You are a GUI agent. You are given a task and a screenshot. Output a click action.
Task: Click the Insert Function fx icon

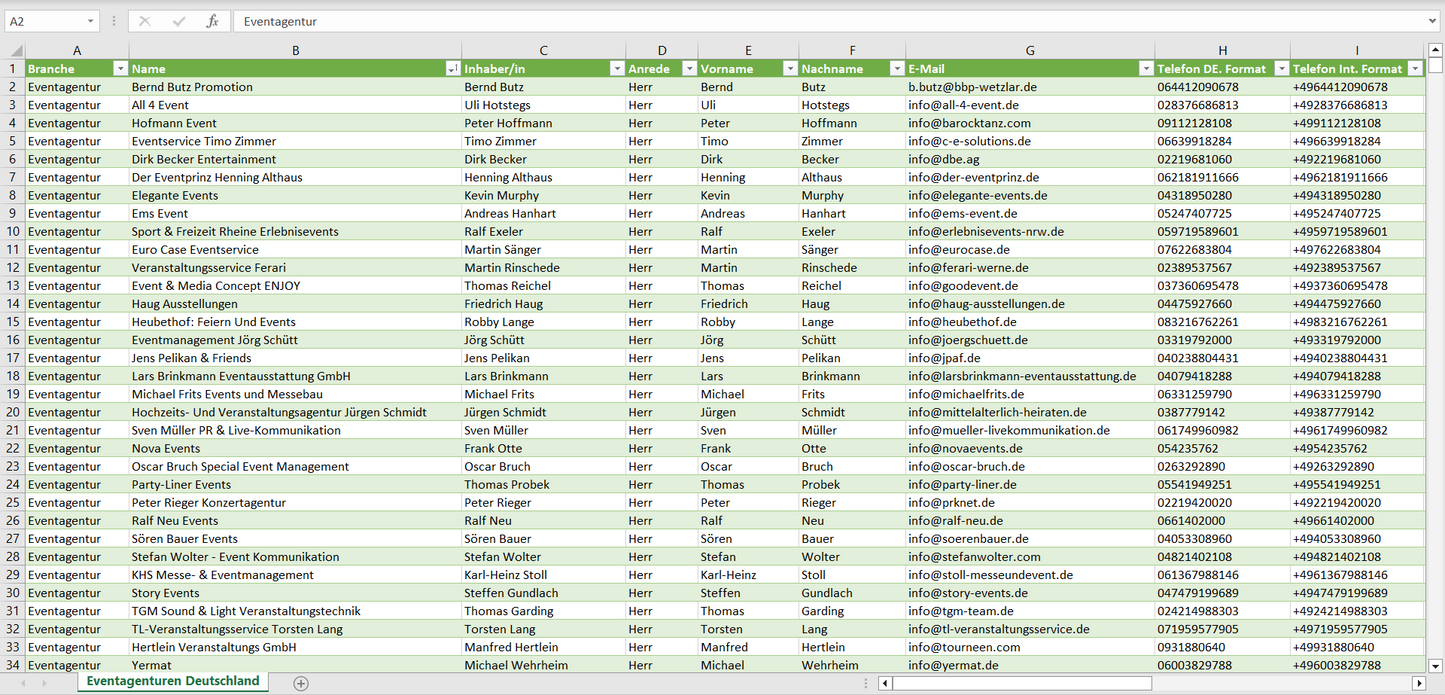point(212,21)
